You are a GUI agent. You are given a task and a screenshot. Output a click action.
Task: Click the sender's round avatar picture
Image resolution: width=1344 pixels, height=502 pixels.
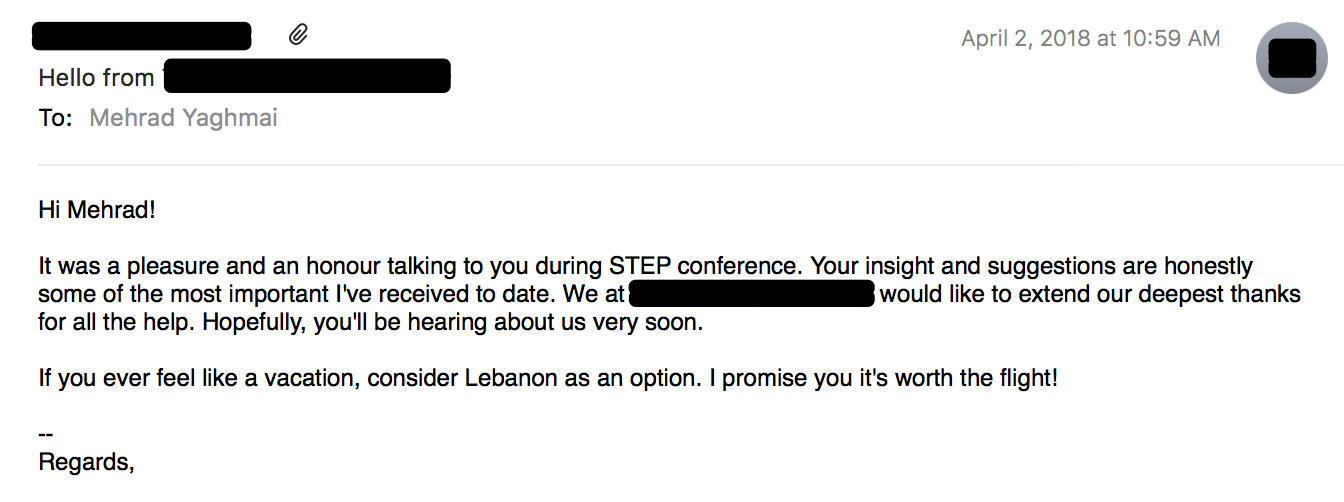1291,57
